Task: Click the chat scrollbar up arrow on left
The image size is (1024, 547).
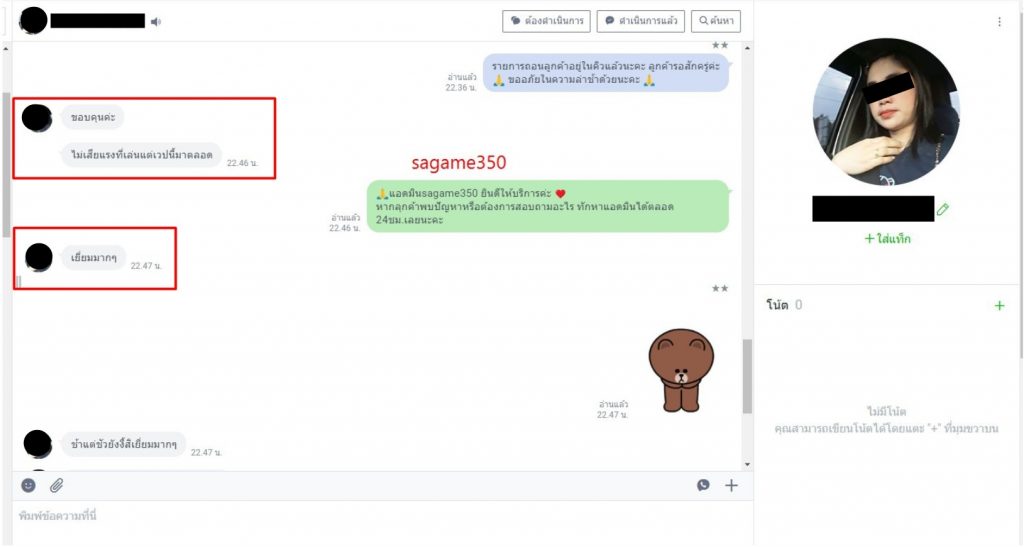Action: click(x=7, y=47)
